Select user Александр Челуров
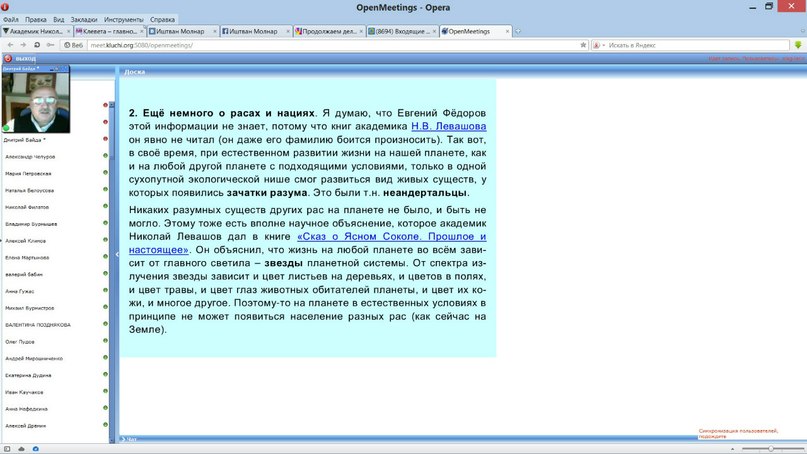807x454 pixels. point(30,156)
